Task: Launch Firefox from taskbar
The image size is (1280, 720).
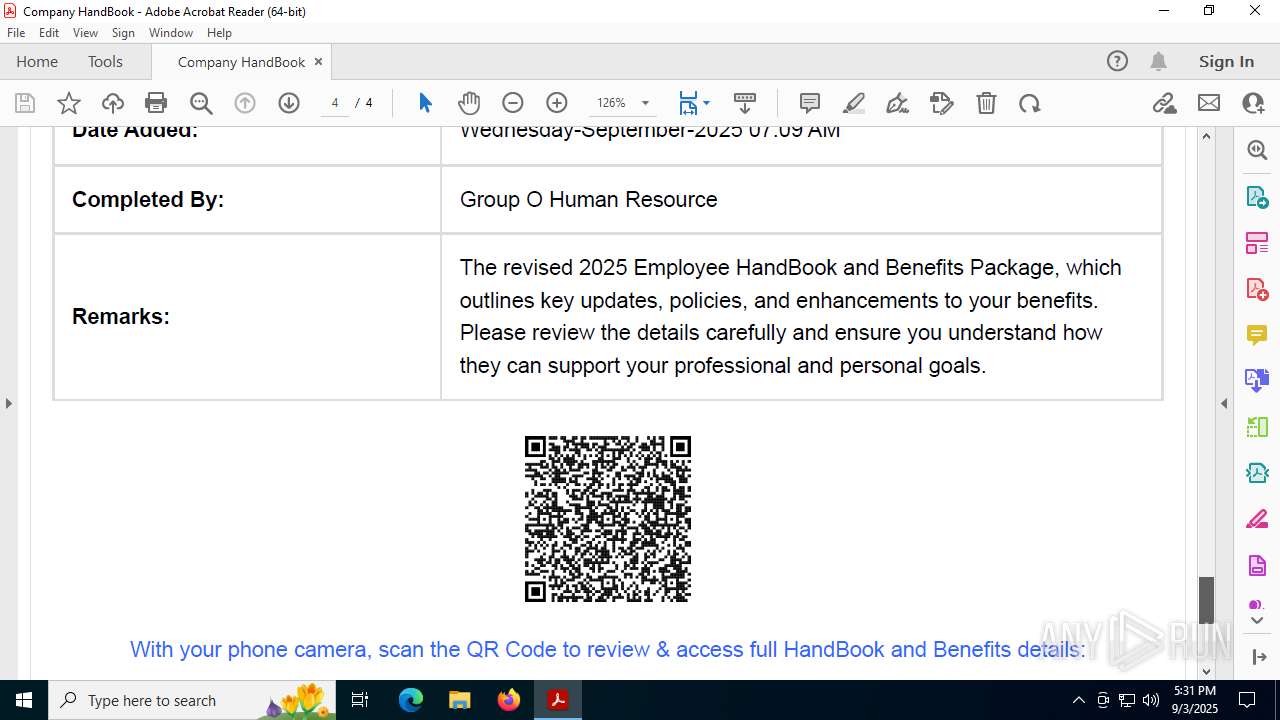Action: [x=509, y=700]
